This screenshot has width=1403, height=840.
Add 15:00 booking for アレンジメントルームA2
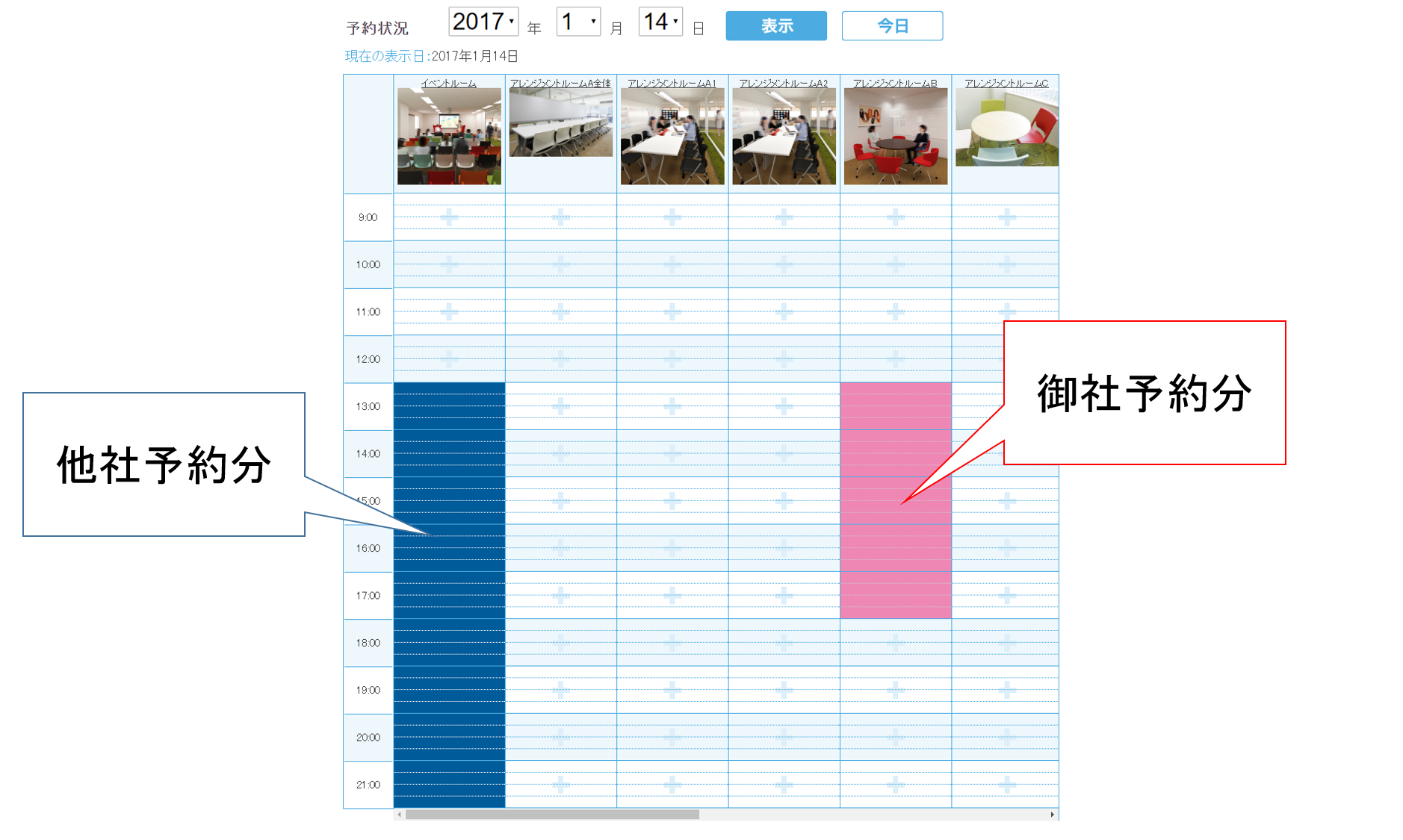[784, 501]
